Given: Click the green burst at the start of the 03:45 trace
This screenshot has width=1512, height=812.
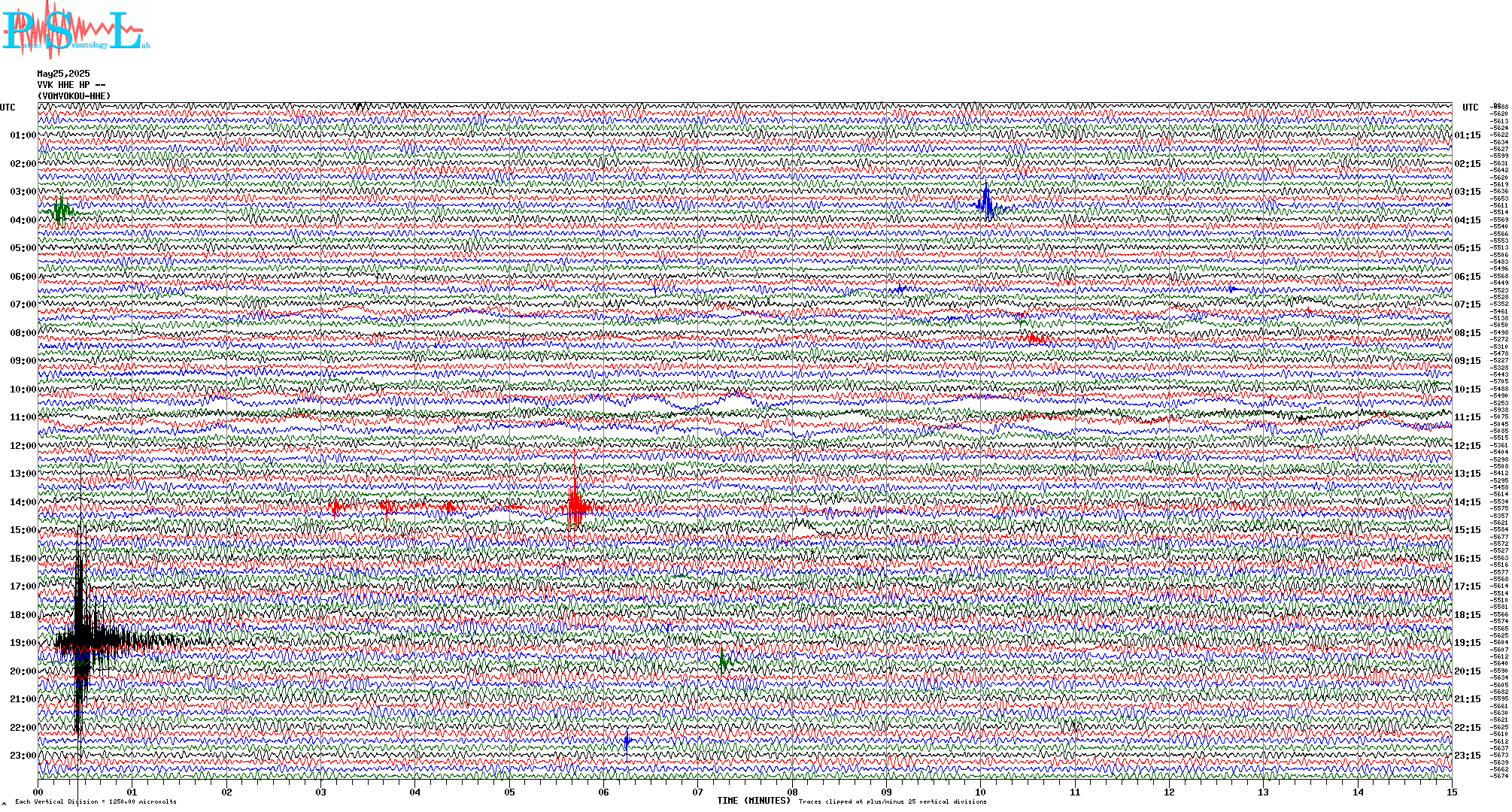Looking at the screenshot, I should 61,211.
